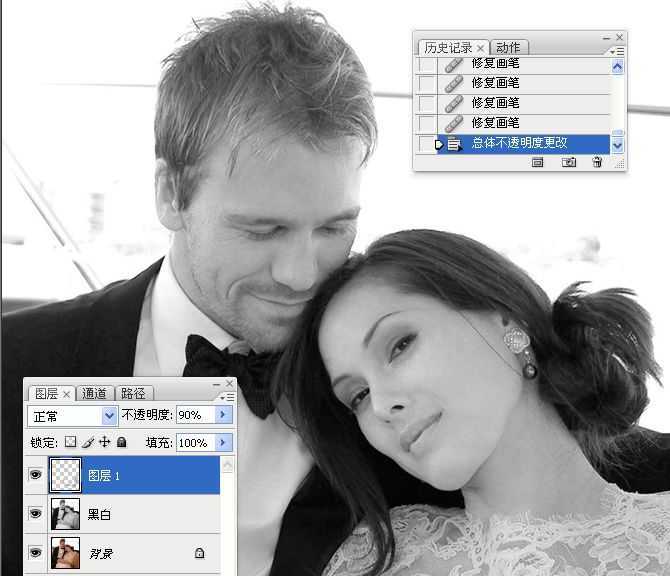Image resolution: width=670 pixels, height=576 pixels.
Task: Hide the 图层 1 layer
Action: 35,474
